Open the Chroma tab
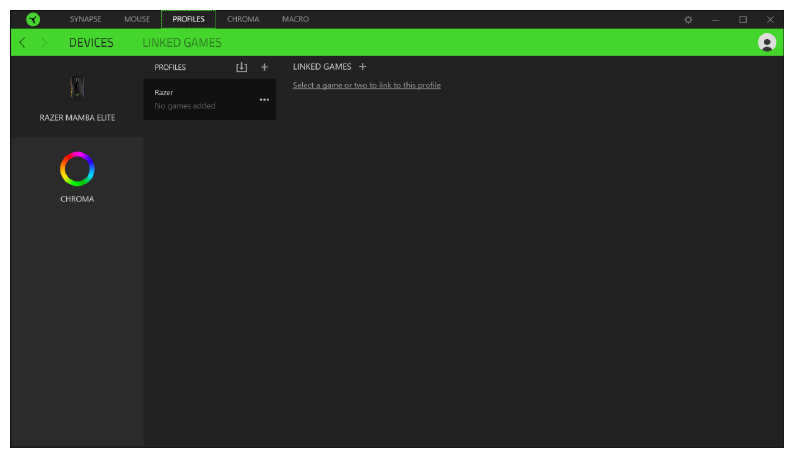Image resolution: width=792 pixels, height=454 pixels. click(x=243, y=19)
